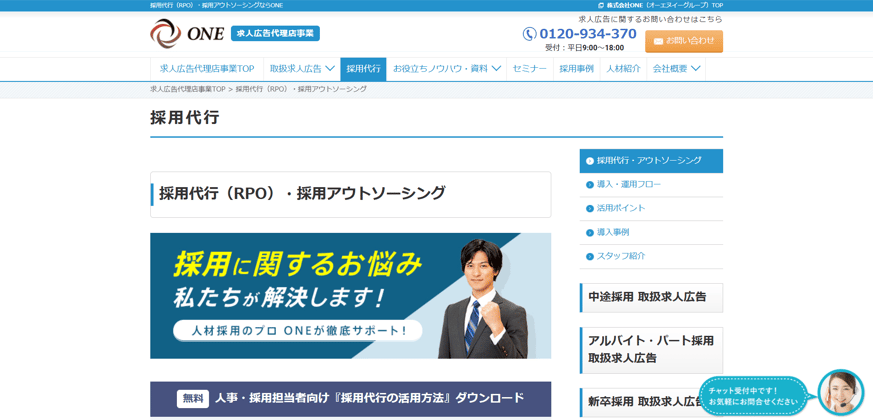Expand the 取扱求人広告 dropdown arrow

pyautogui.click(x=330, y=69)
